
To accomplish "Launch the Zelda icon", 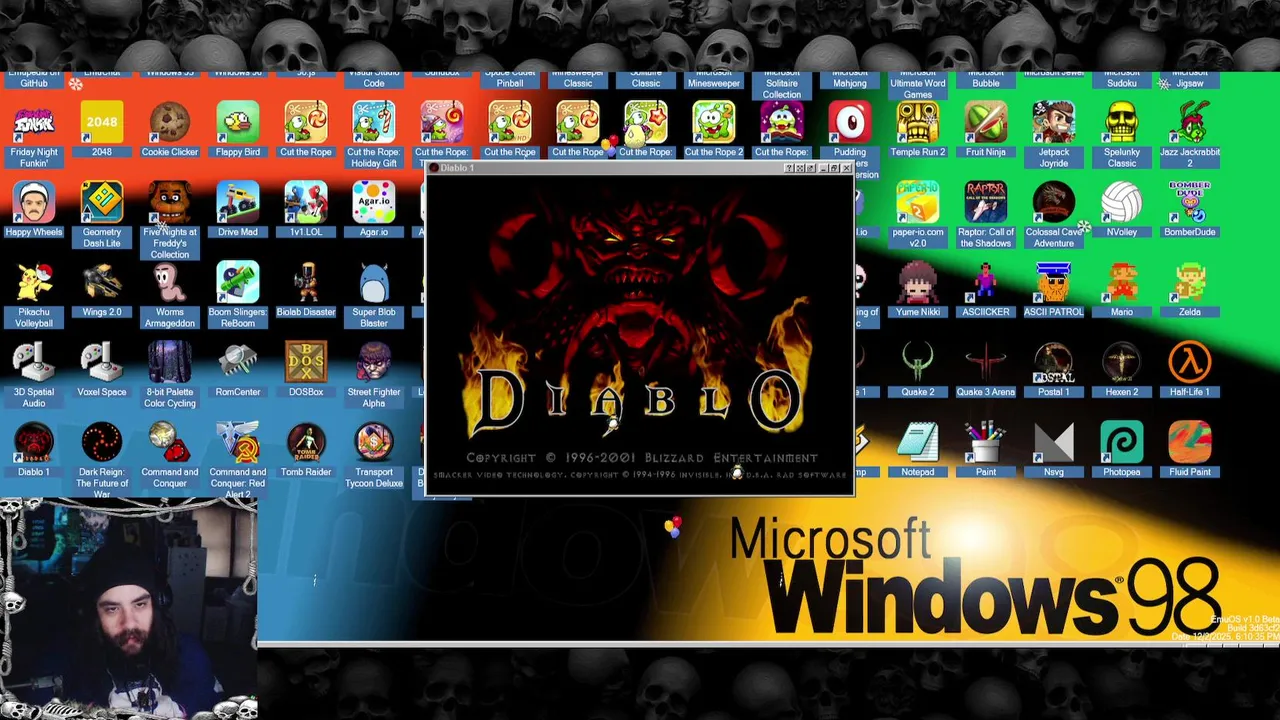I will point(1190,283).
